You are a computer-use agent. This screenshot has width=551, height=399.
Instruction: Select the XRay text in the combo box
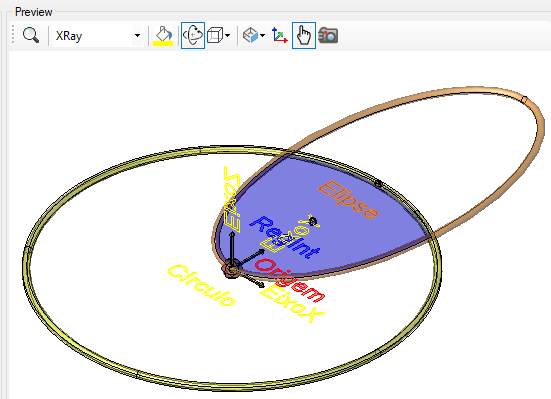(69, 36)
